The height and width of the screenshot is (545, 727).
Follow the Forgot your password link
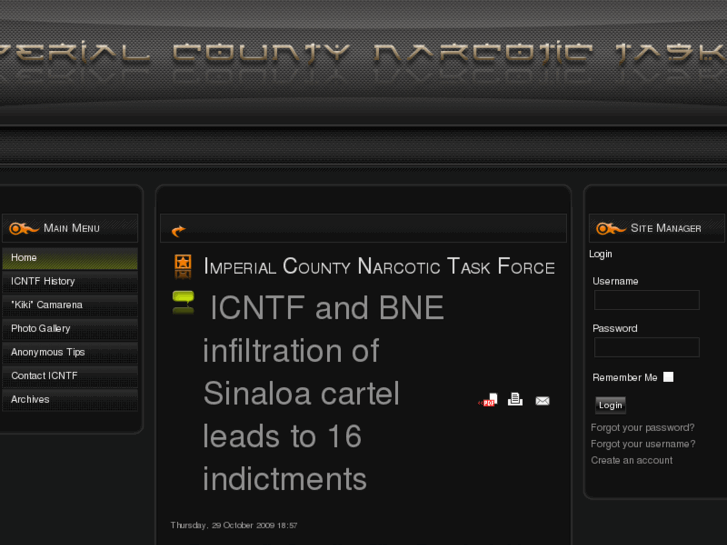(643, 428)
